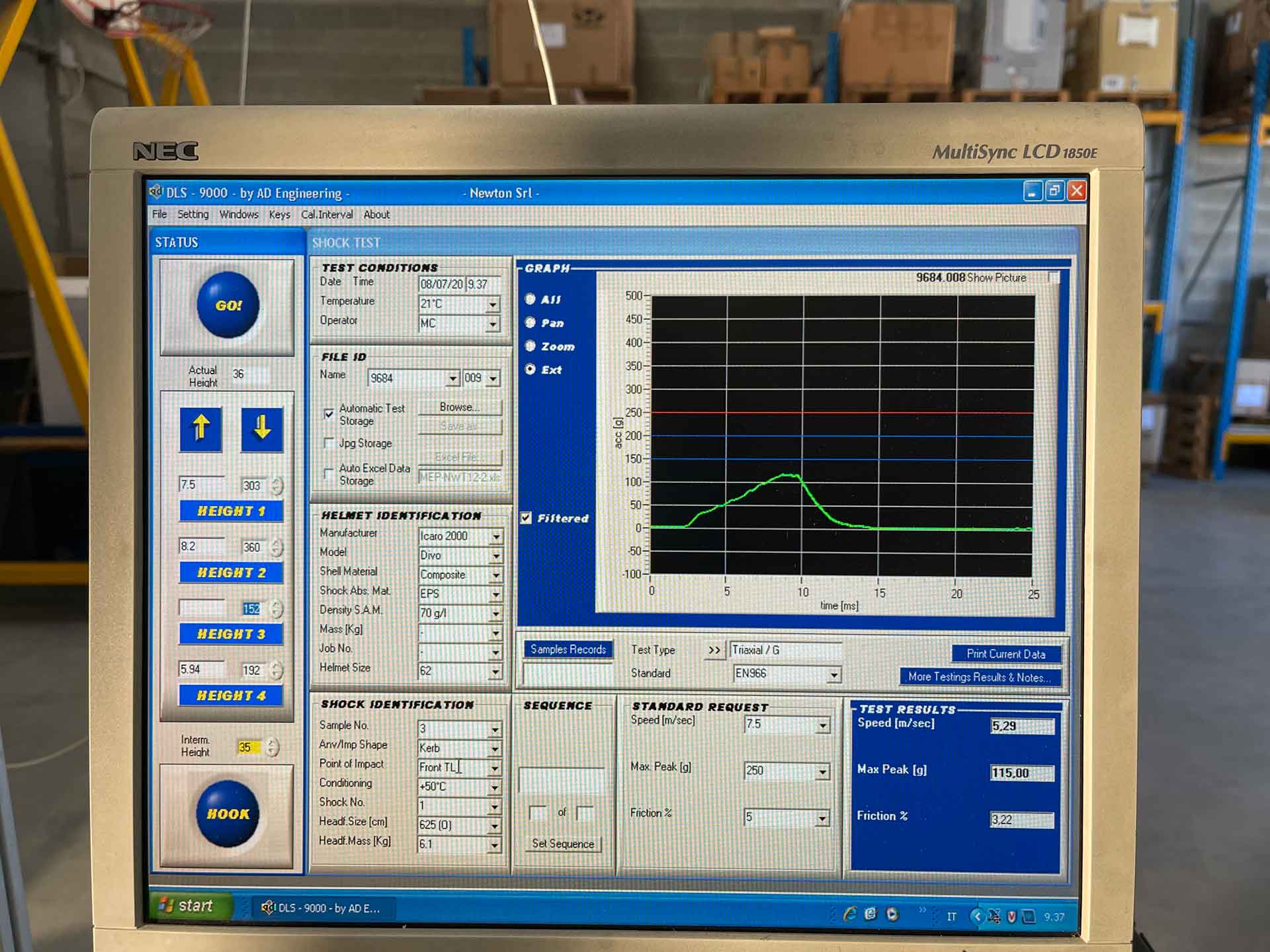Open the Setting menu
This screenshot has width=1270, height=952.
(192, 214)
